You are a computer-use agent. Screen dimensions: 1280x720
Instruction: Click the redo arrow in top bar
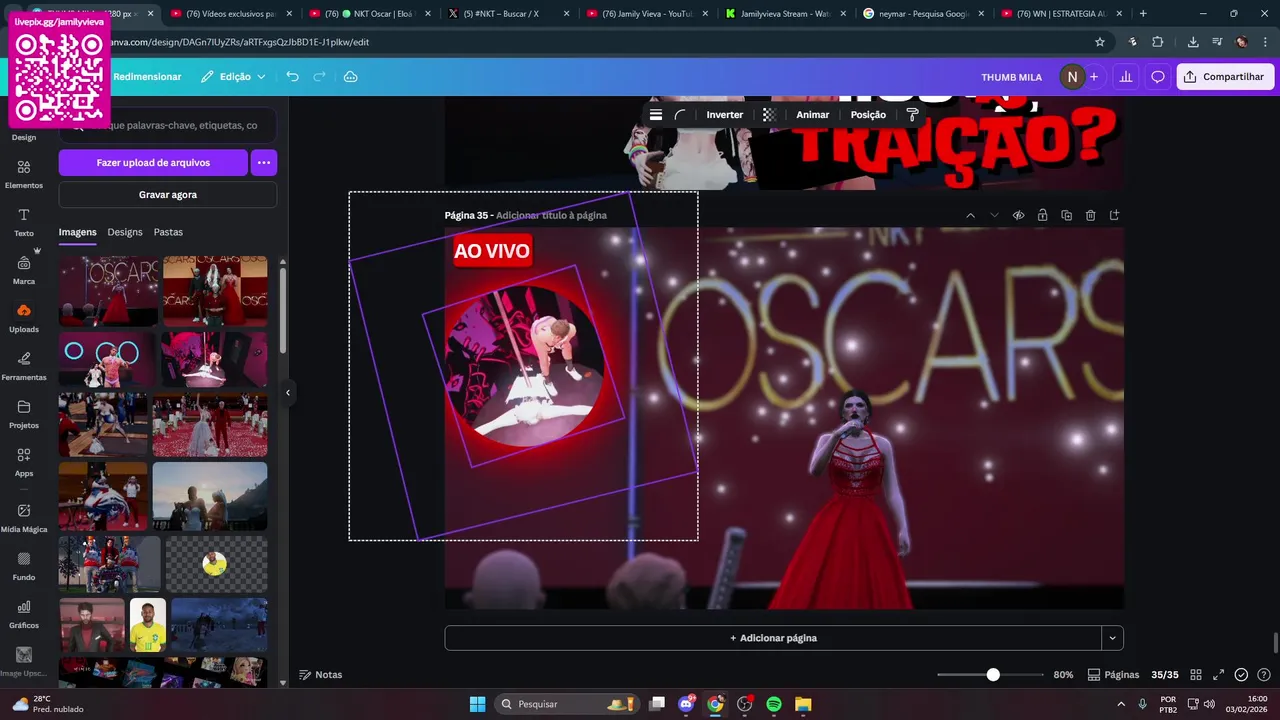(320, 77)
